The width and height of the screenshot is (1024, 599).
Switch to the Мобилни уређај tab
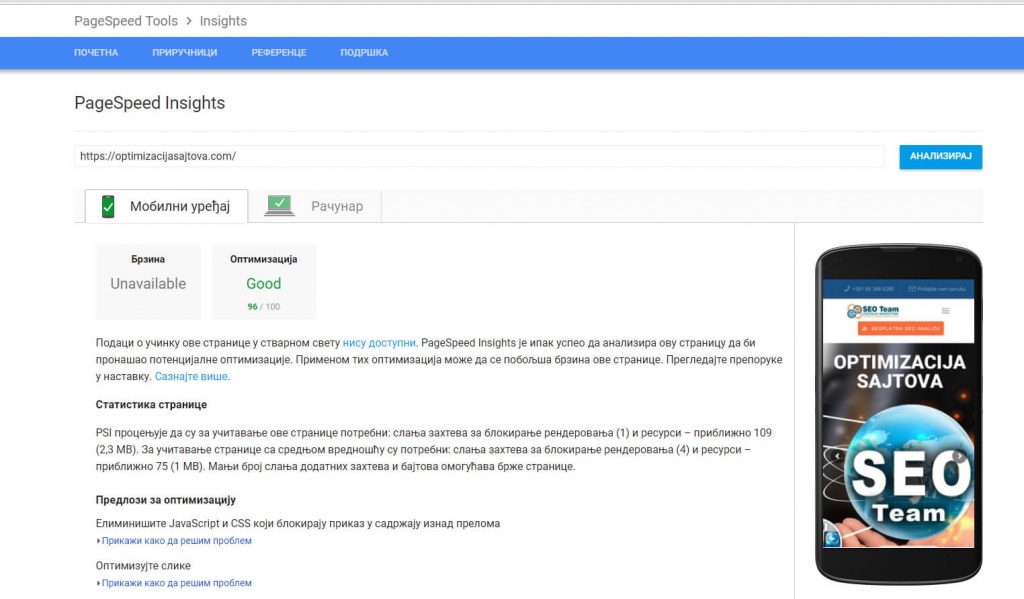tap(179, 207)
